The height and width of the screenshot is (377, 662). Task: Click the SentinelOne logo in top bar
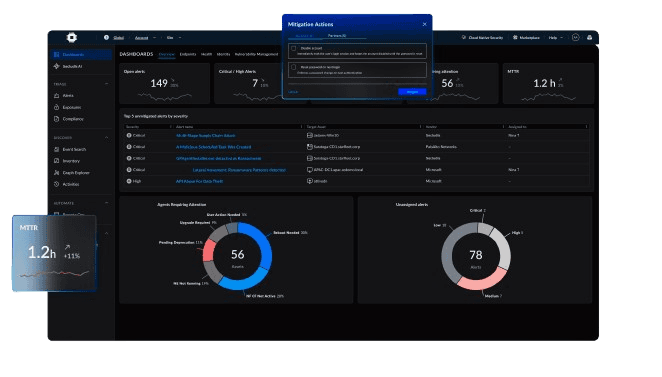(x=72, y=38)
